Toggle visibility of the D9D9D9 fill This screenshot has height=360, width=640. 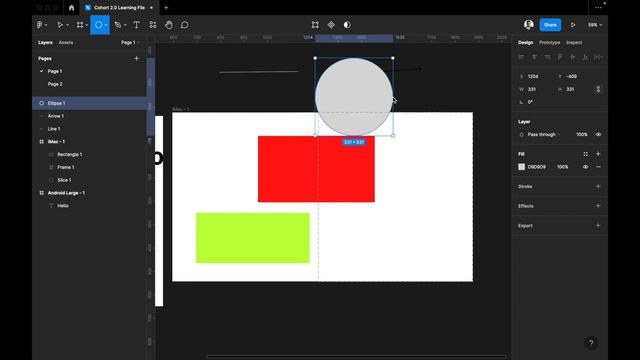pos(586,167)
